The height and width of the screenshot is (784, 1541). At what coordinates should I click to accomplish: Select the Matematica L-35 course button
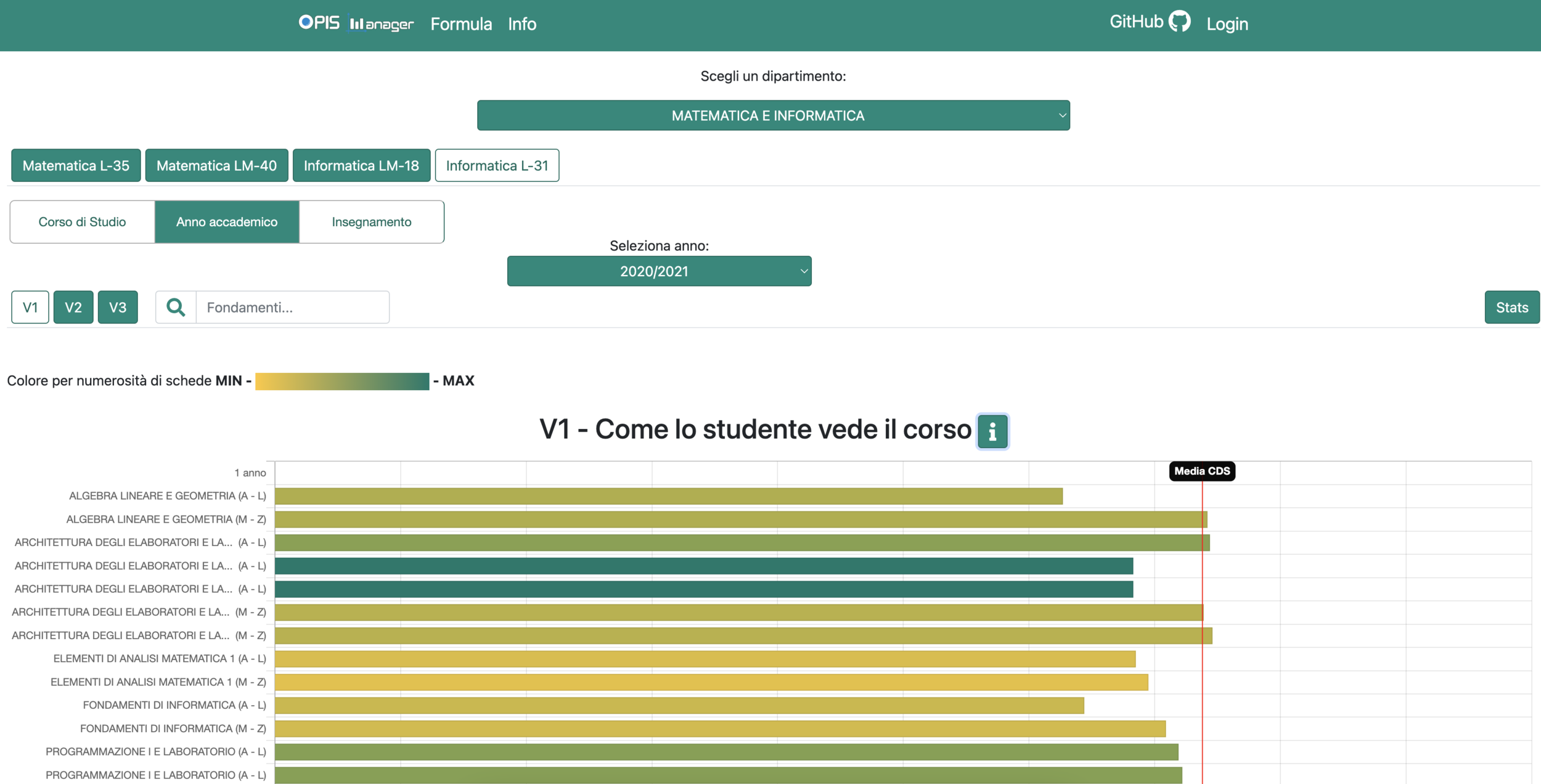(76, 165)
